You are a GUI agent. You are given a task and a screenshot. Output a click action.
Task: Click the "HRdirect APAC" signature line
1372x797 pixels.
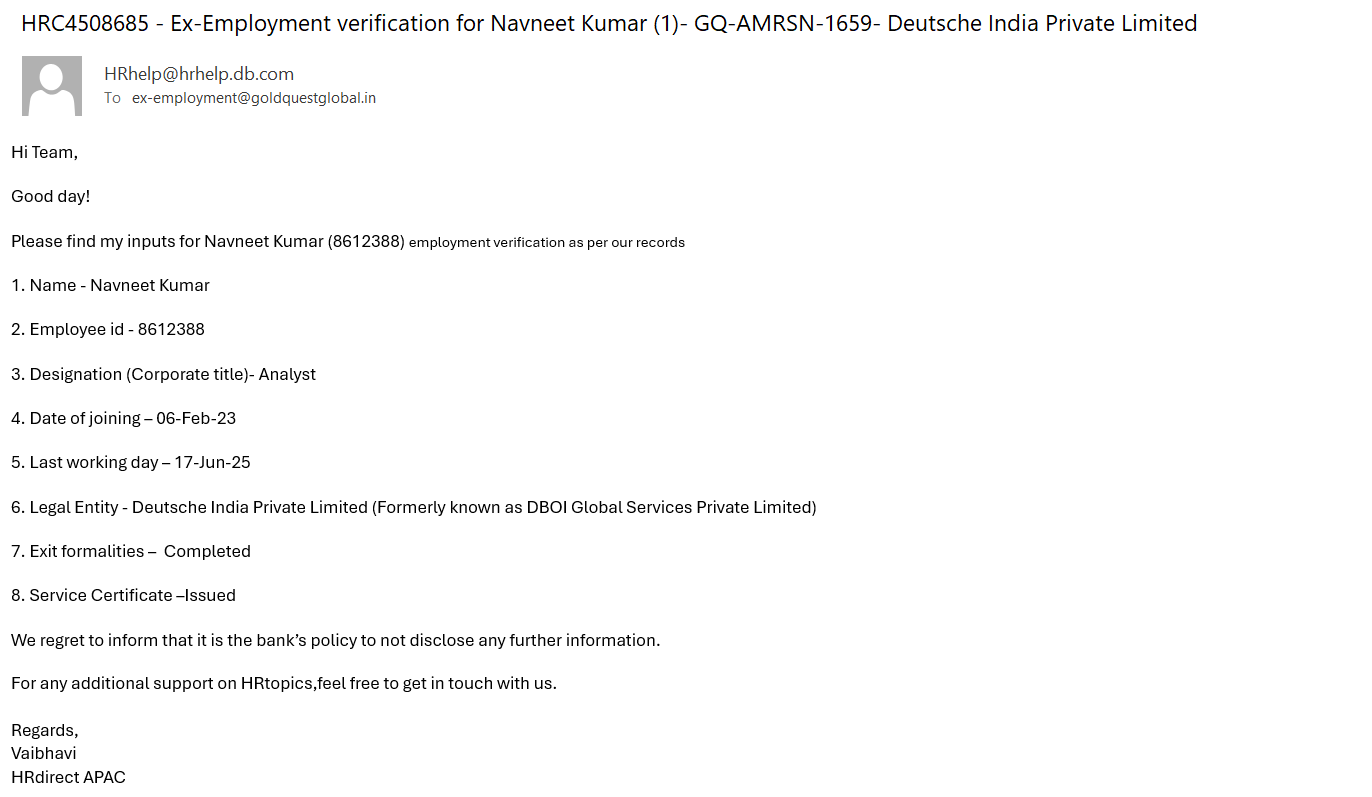68,778
